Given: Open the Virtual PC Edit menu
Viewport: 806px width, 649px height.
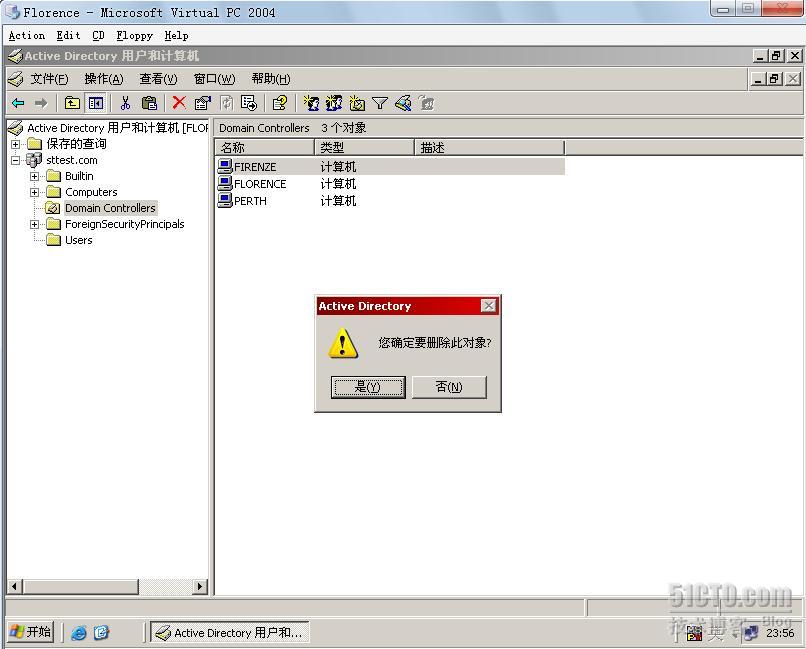Looking at the screenshot, I should (x=68, y=35).
